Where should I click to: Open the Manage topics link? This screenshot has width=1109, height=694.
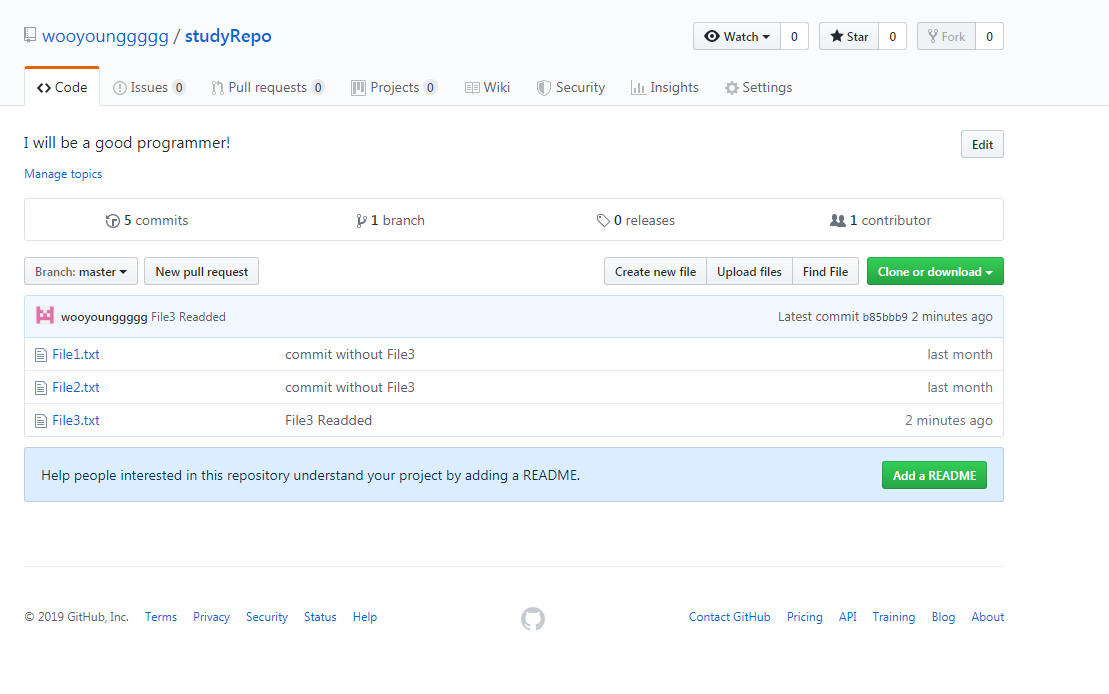(63, 174)
